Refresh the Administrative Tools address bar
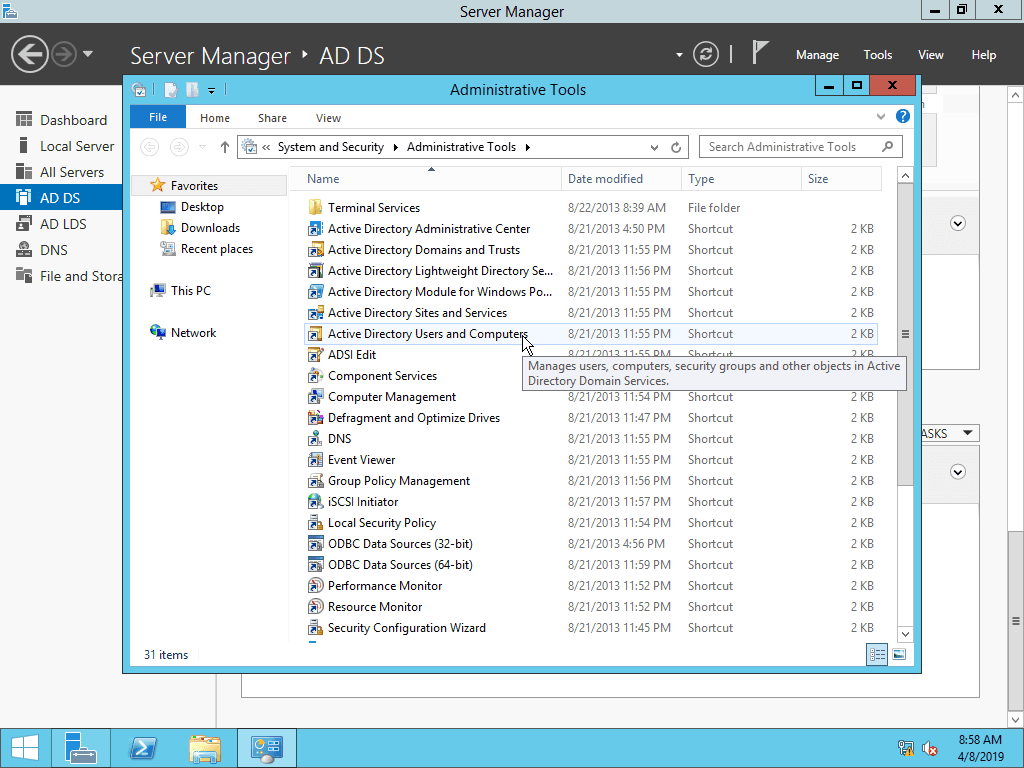Screen dimensions: 1024x768 tap(676, 147)
